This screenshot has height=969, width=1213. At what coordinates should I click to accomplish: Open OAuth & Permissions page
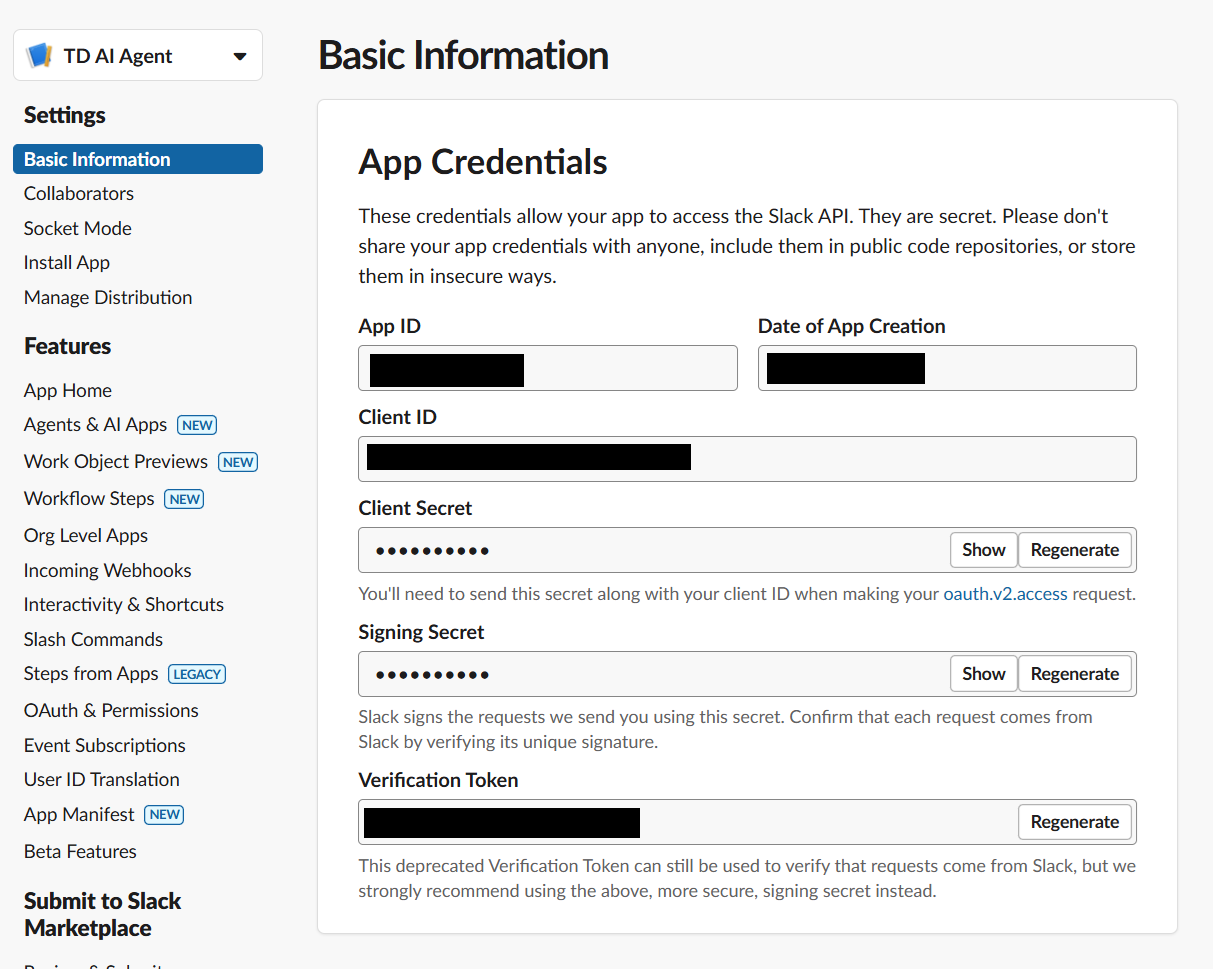(111, 710)
